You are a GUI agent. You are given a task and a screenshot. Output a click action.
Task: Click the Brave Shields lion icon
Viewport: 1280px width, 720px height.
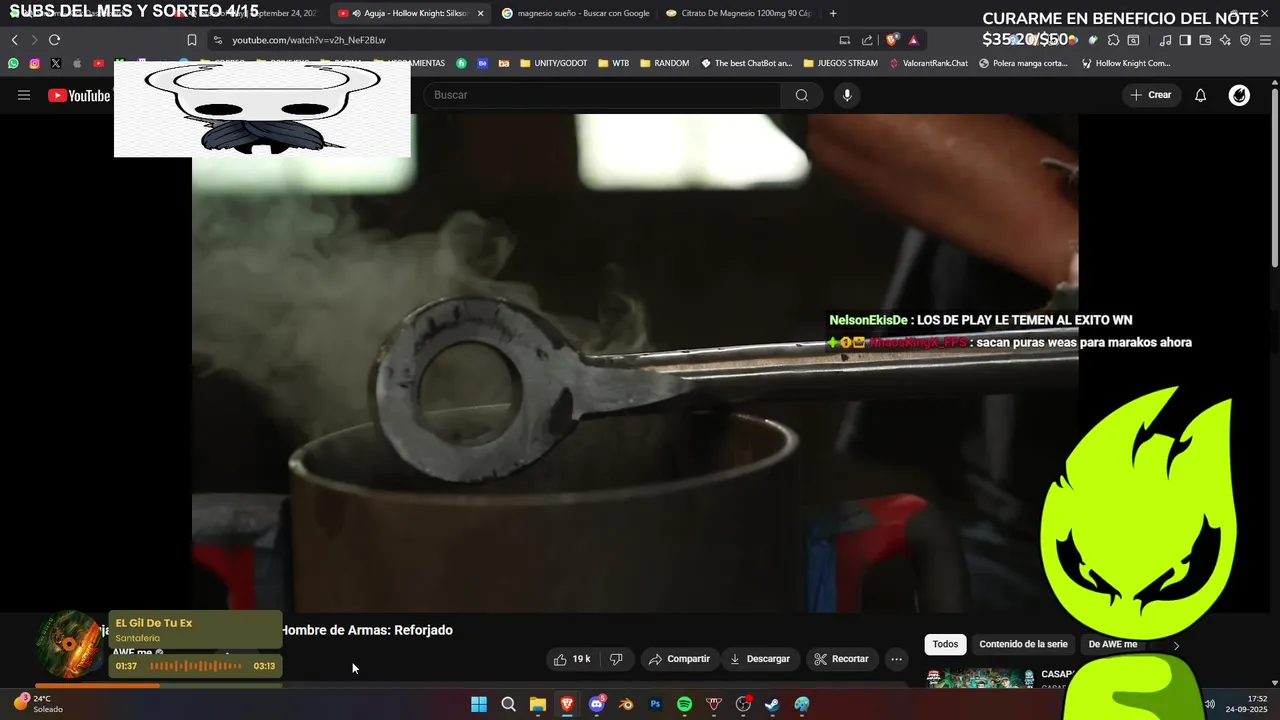(x=892, y=40)
